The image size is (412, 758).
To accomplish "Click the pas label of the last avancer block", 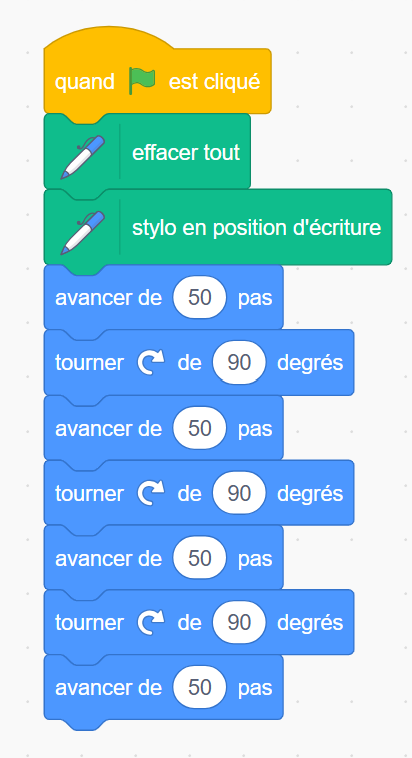I will pyautogui.click(x=255, y=689).
